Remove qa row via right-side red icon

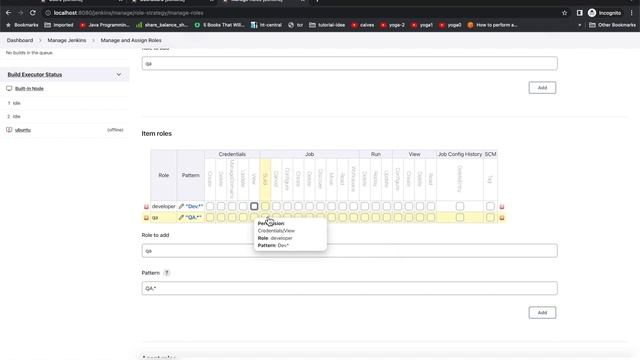pos(502,218)
